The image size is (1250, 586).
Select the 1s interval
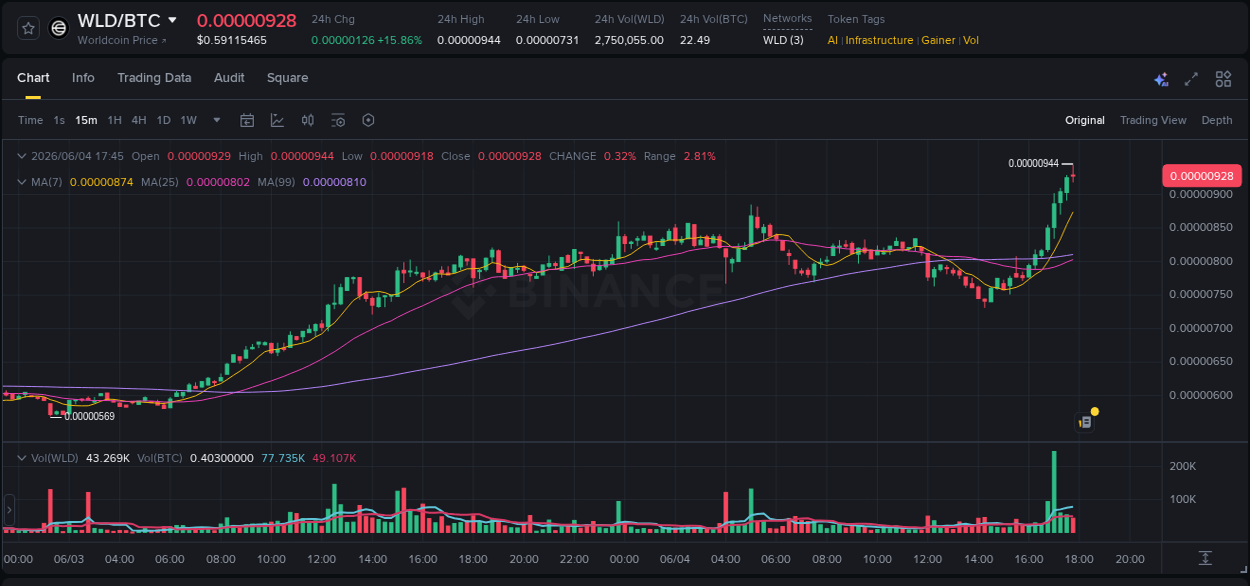point(59,120)
